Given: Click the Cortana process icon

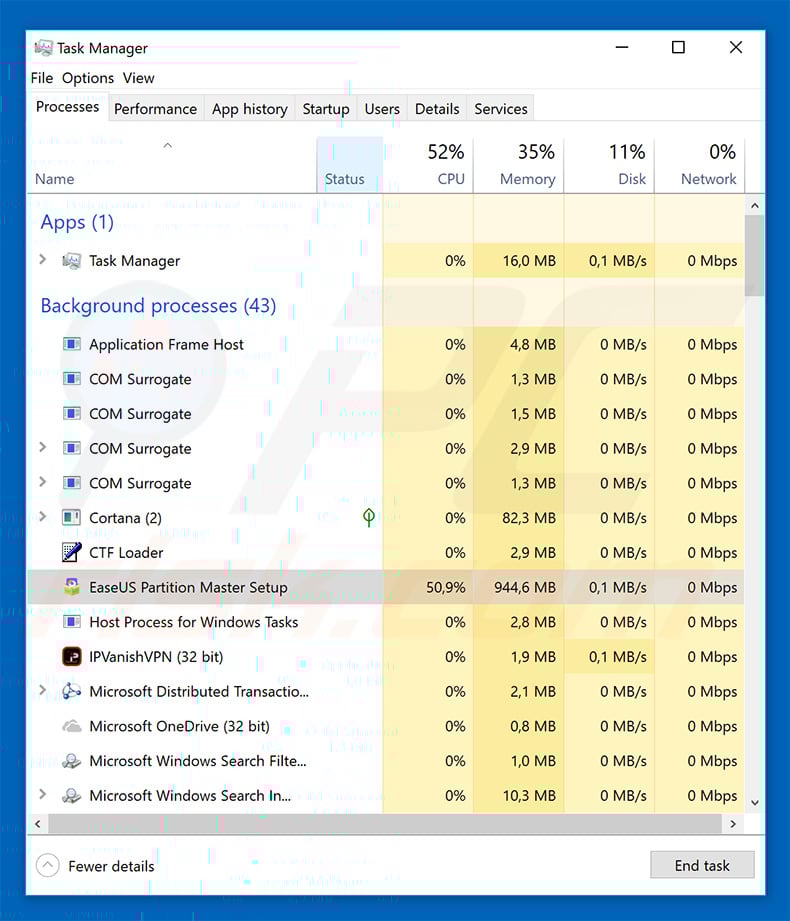Looking at the screenshot, I should tap(72, 517).
